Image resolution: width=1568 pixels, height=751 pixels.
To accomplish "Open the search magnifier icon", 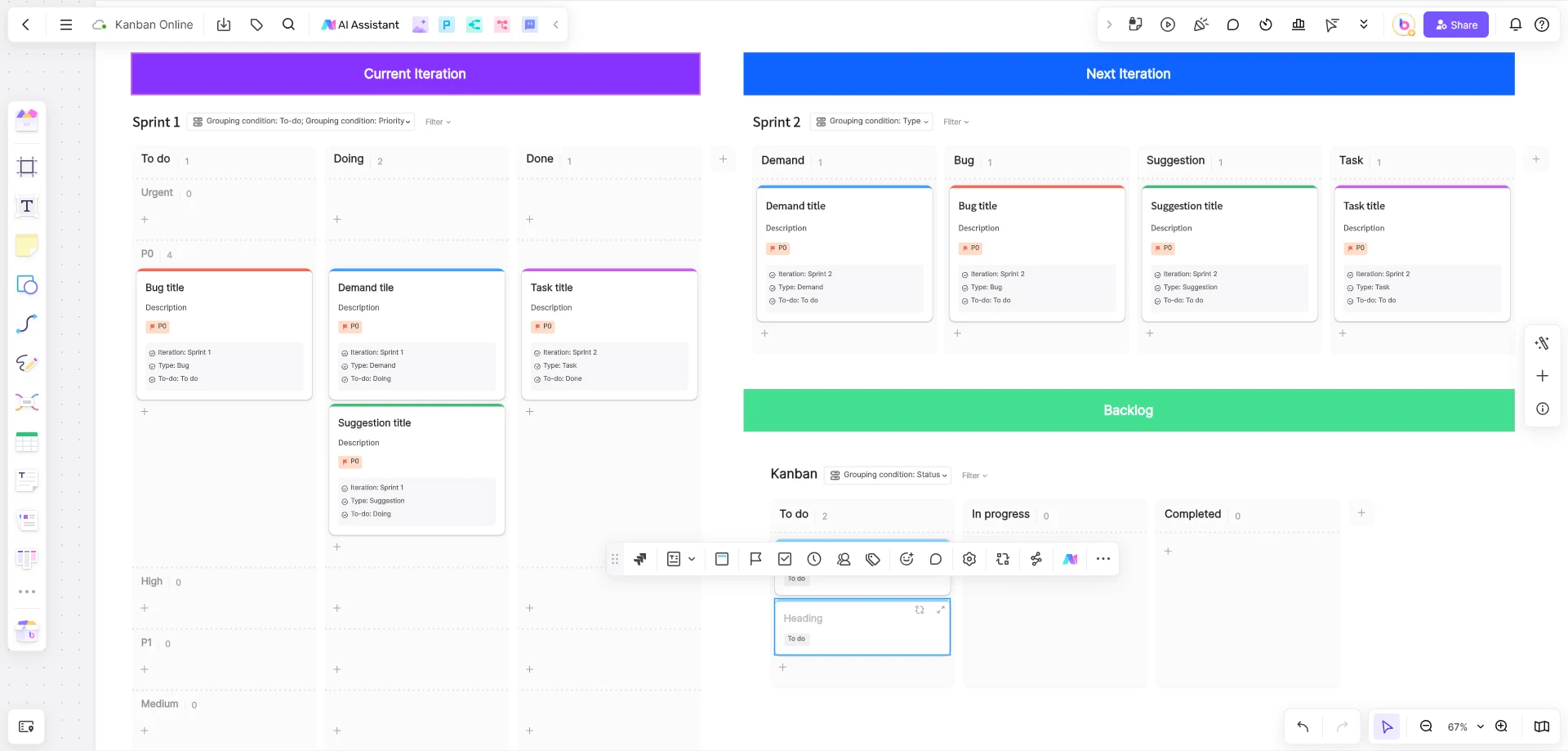I will [x=288, y=25].
